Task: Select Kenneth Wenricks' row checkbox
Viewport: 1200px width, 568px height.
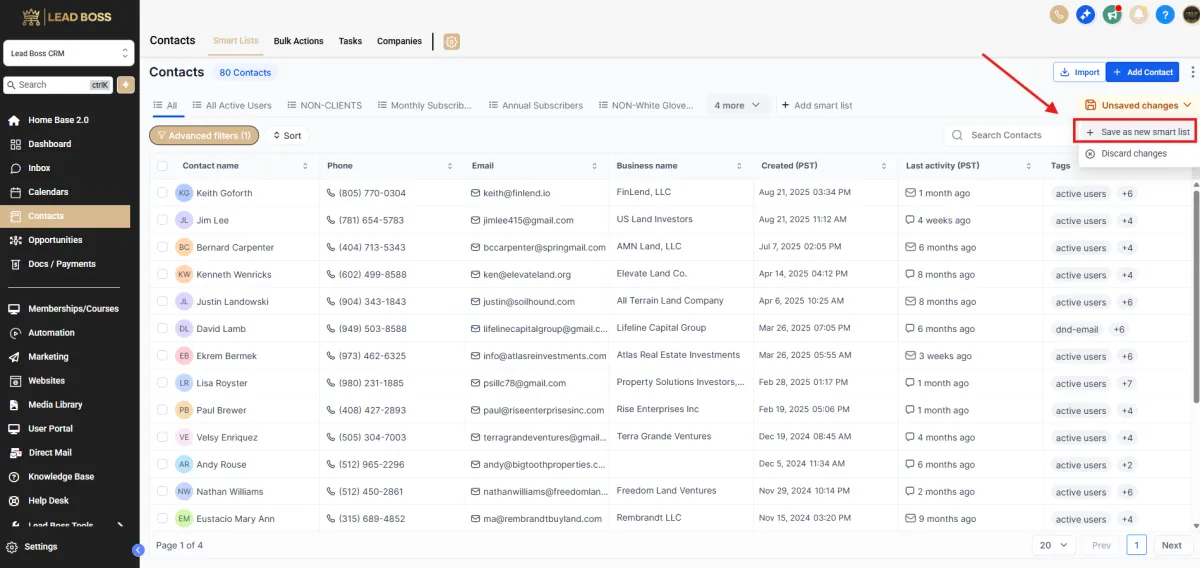Action: [162, 274]
